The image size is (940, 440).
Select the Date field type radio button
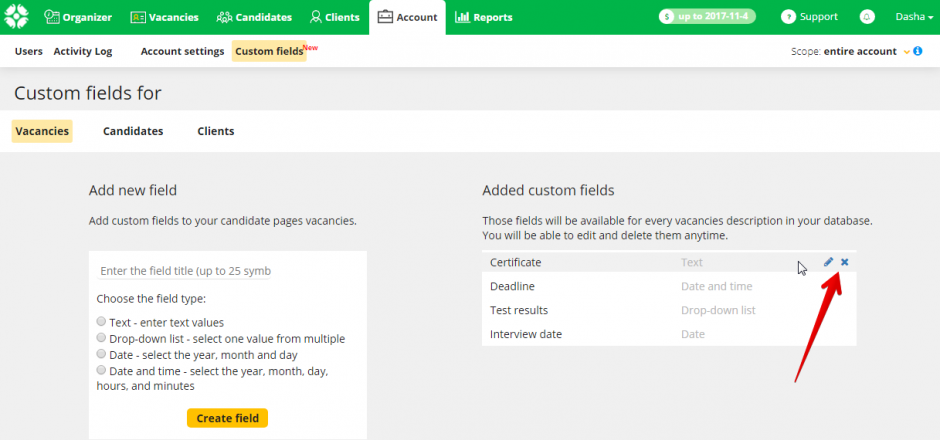coord(101,354)
